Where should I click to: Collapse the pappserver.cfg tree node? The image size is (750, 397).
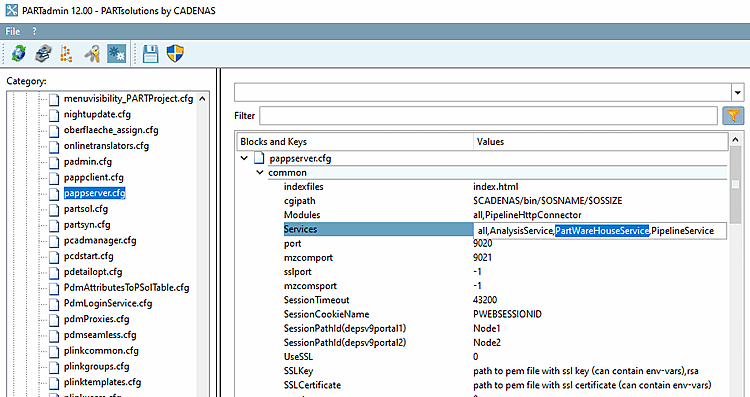click(244, 158)
